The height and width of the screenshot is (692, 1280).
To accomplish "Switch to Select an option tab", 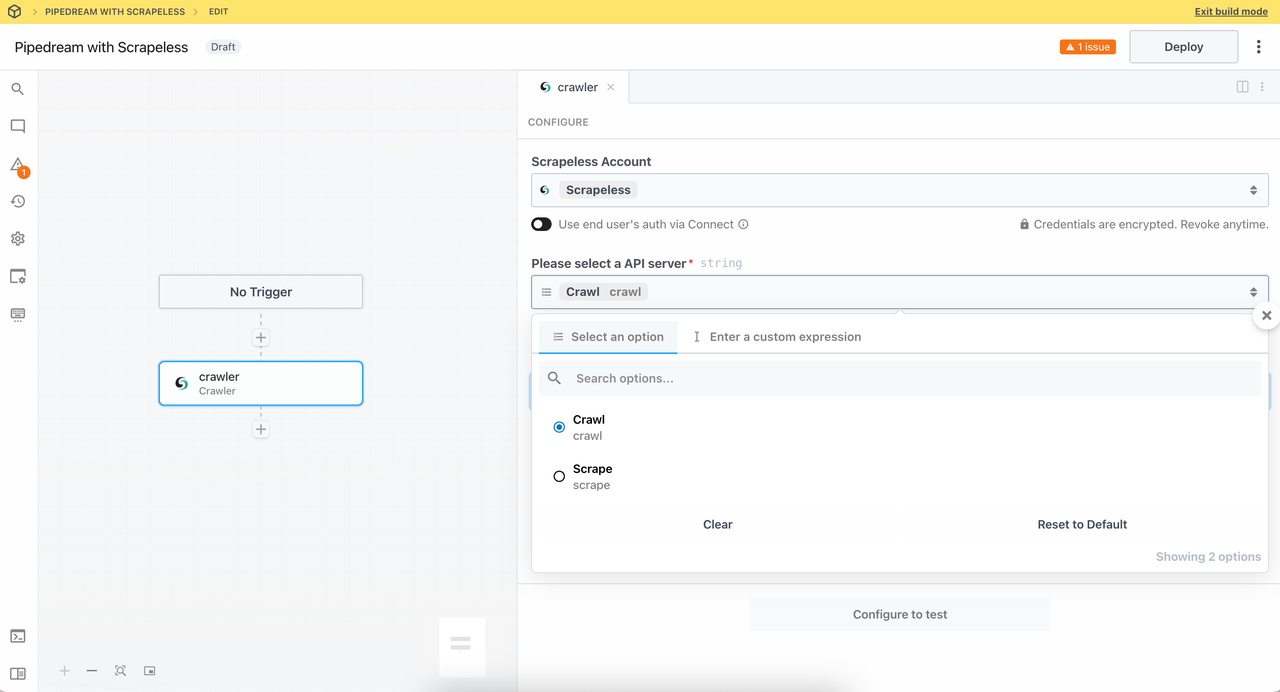I will coord(608,337).
